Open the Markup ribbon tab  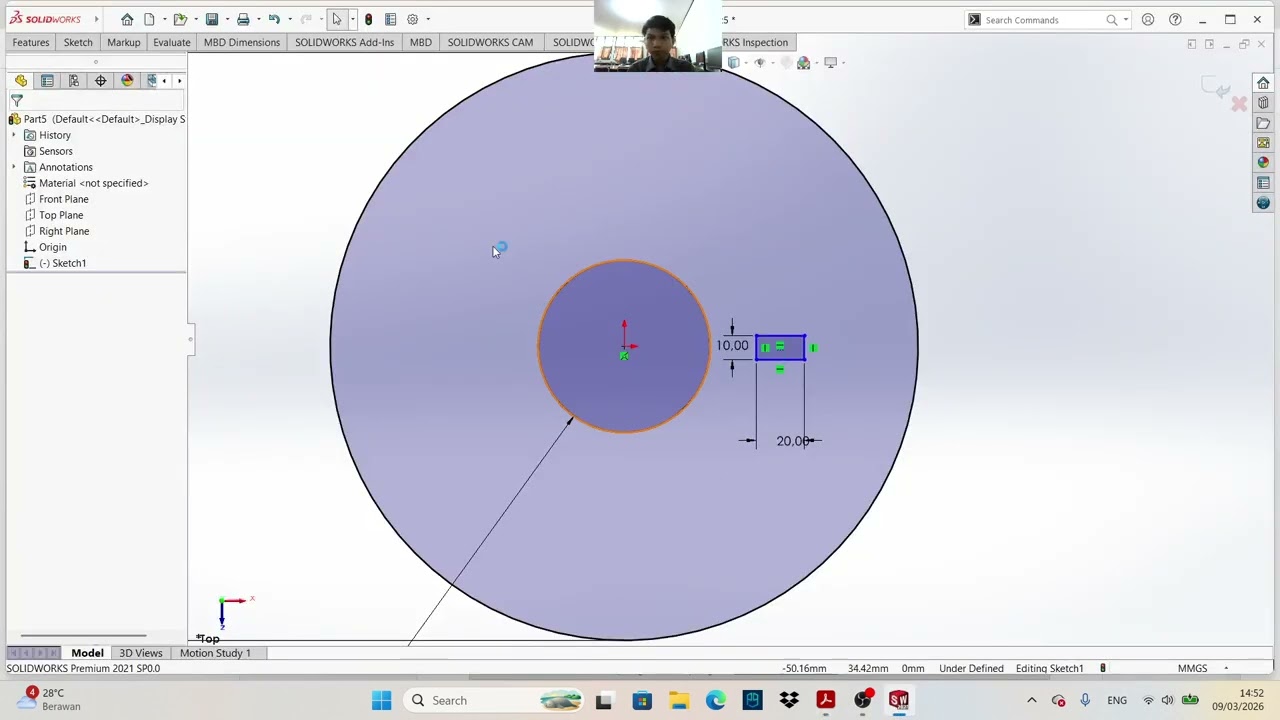(124, 42)
